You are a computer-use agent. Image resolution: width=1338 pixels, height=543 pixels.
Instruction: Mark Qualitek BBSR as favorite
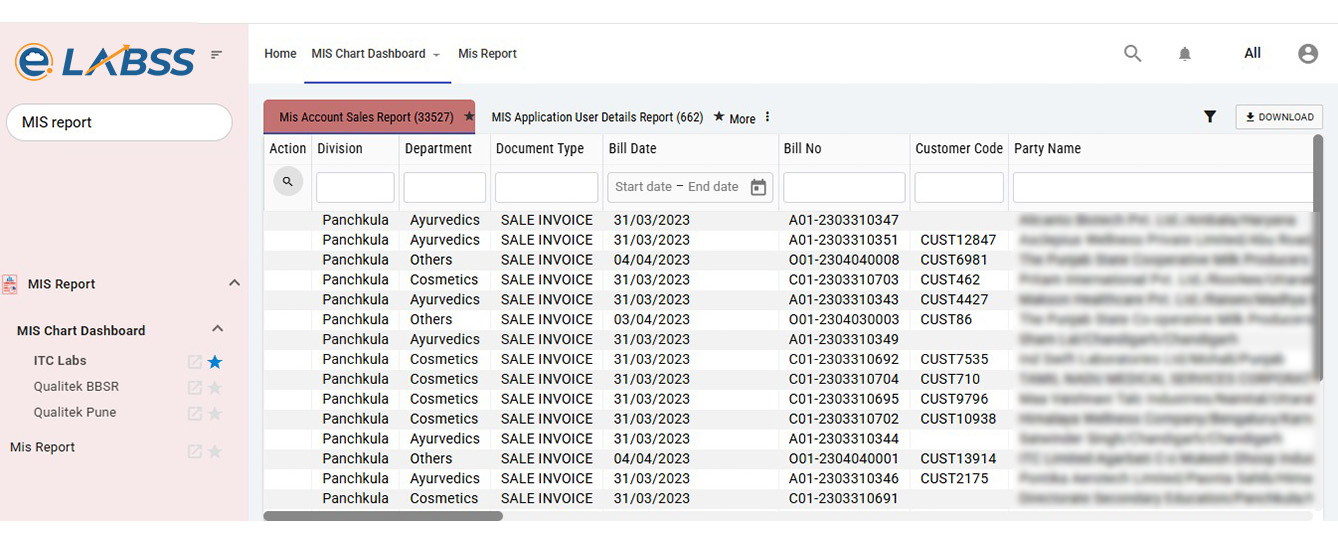coord(215,388)
